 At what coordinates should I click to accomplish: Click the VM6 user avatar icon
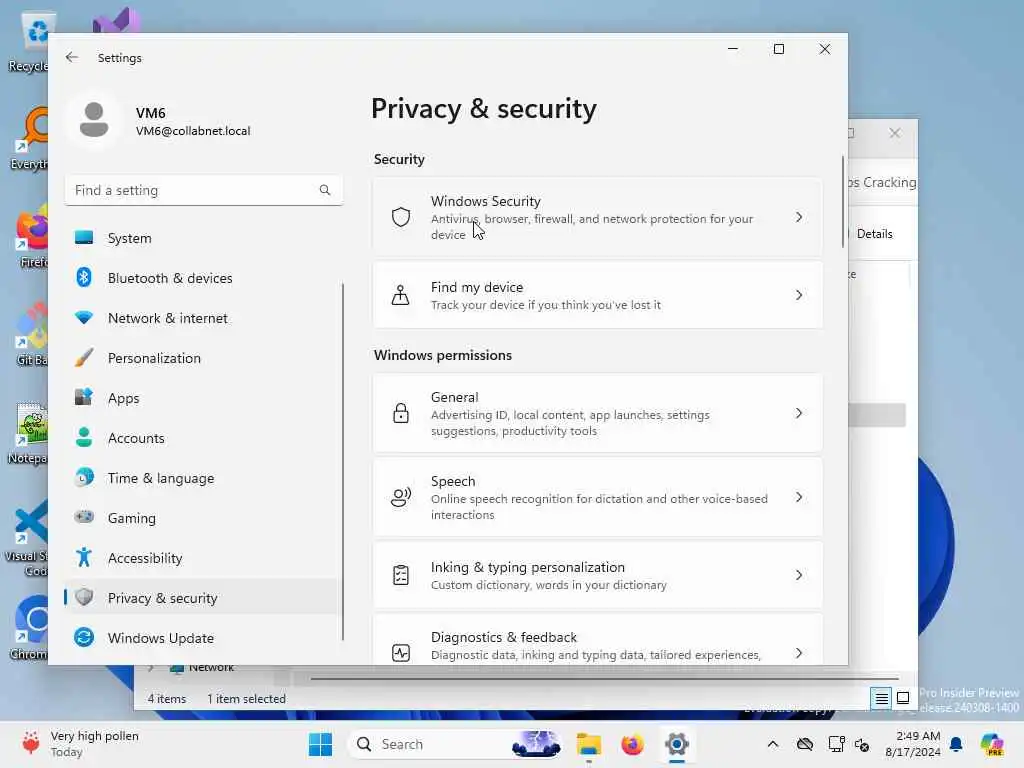click(x=94, y=120)
